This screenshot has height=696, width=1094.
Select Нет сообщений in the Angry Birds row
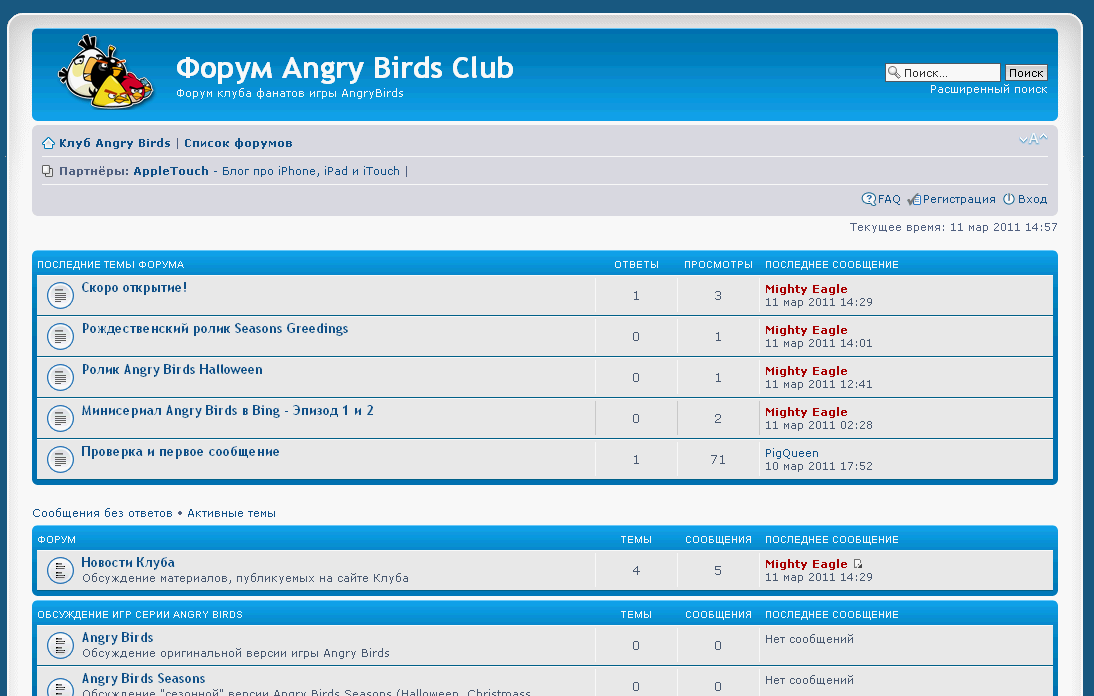point(809,639)
